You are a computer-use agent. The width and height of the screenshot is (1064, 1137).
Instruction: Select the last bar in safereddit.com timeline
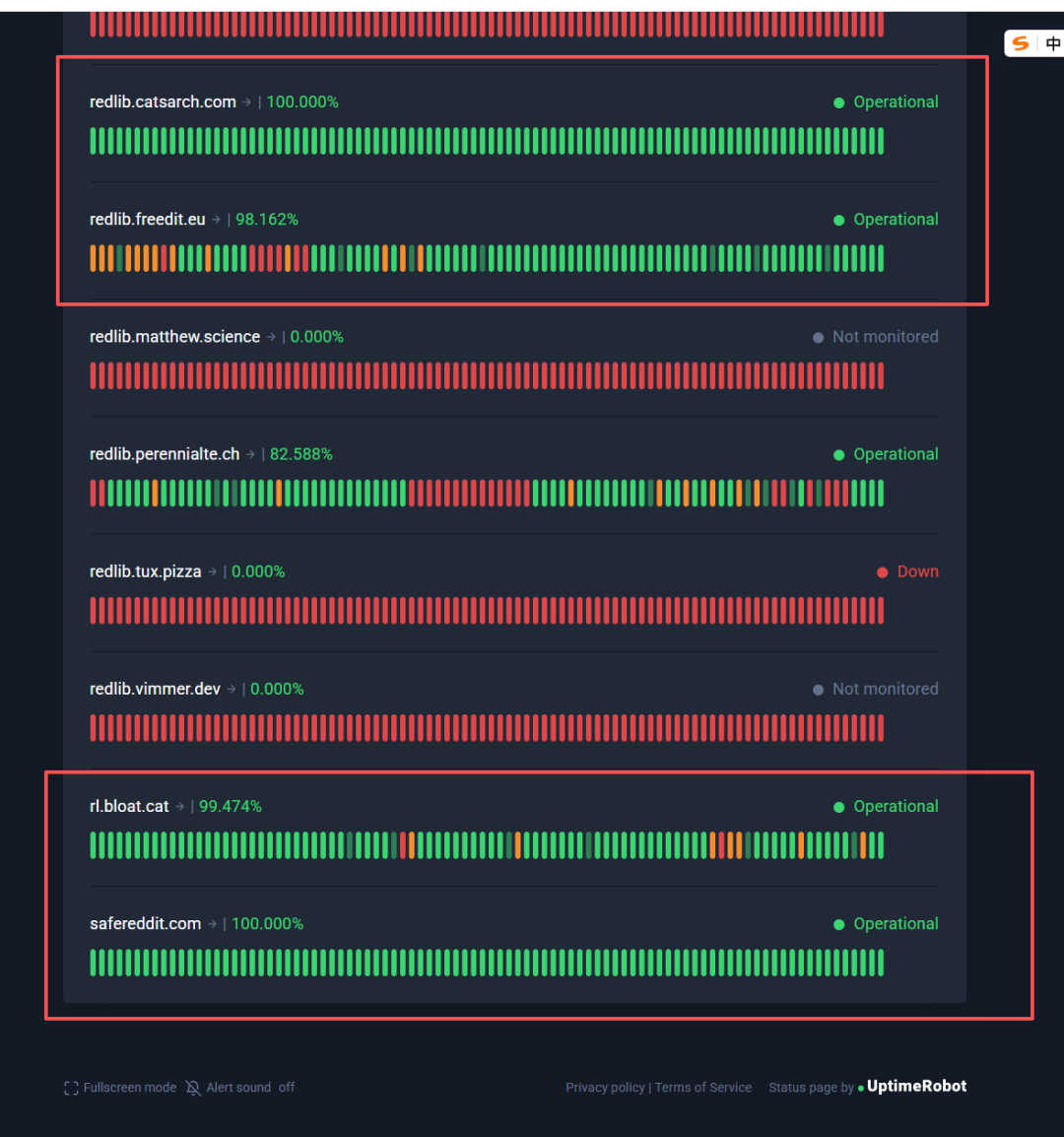pos(880,963)
